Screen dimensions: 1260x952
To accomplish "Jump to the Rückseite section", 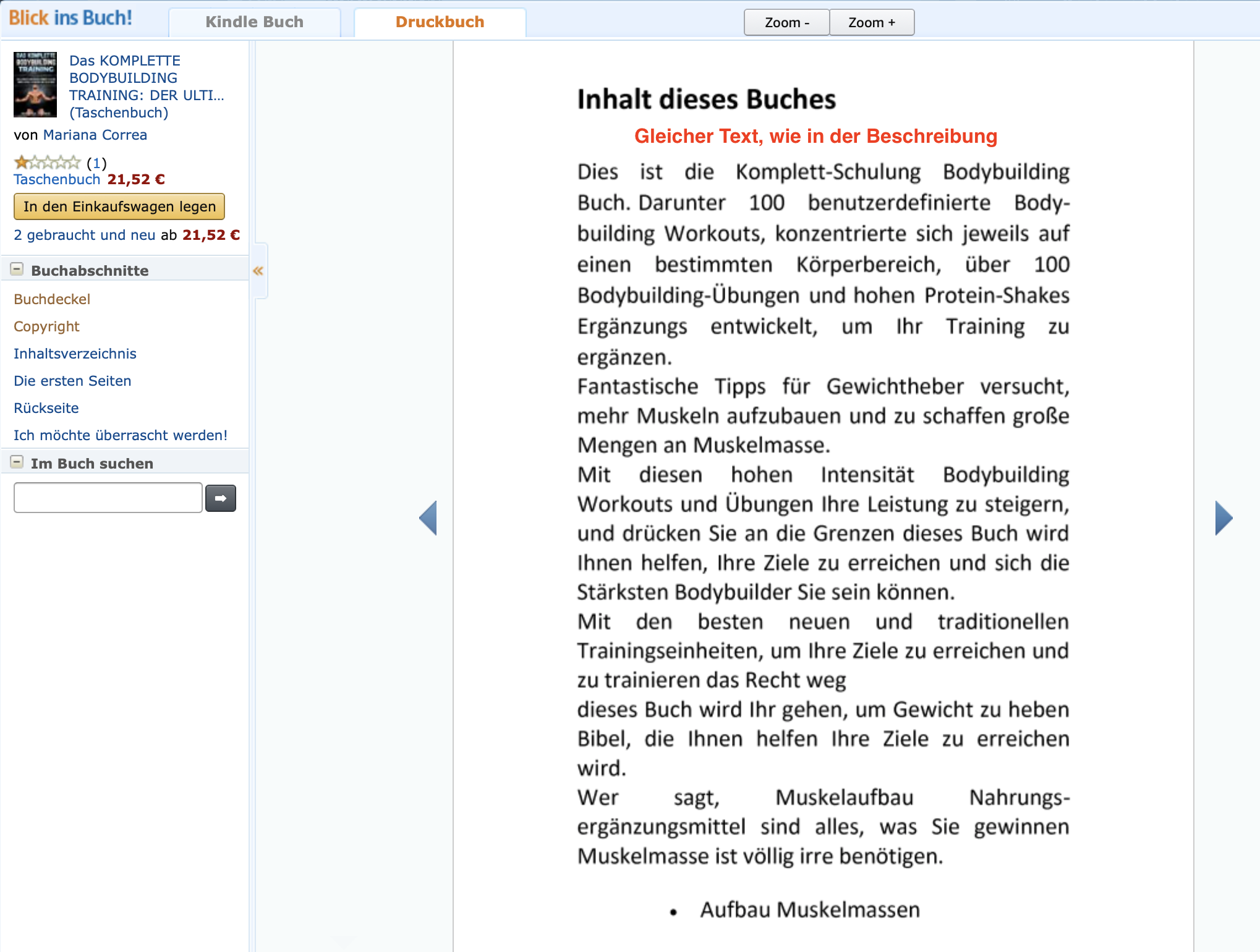I will 46,408.
